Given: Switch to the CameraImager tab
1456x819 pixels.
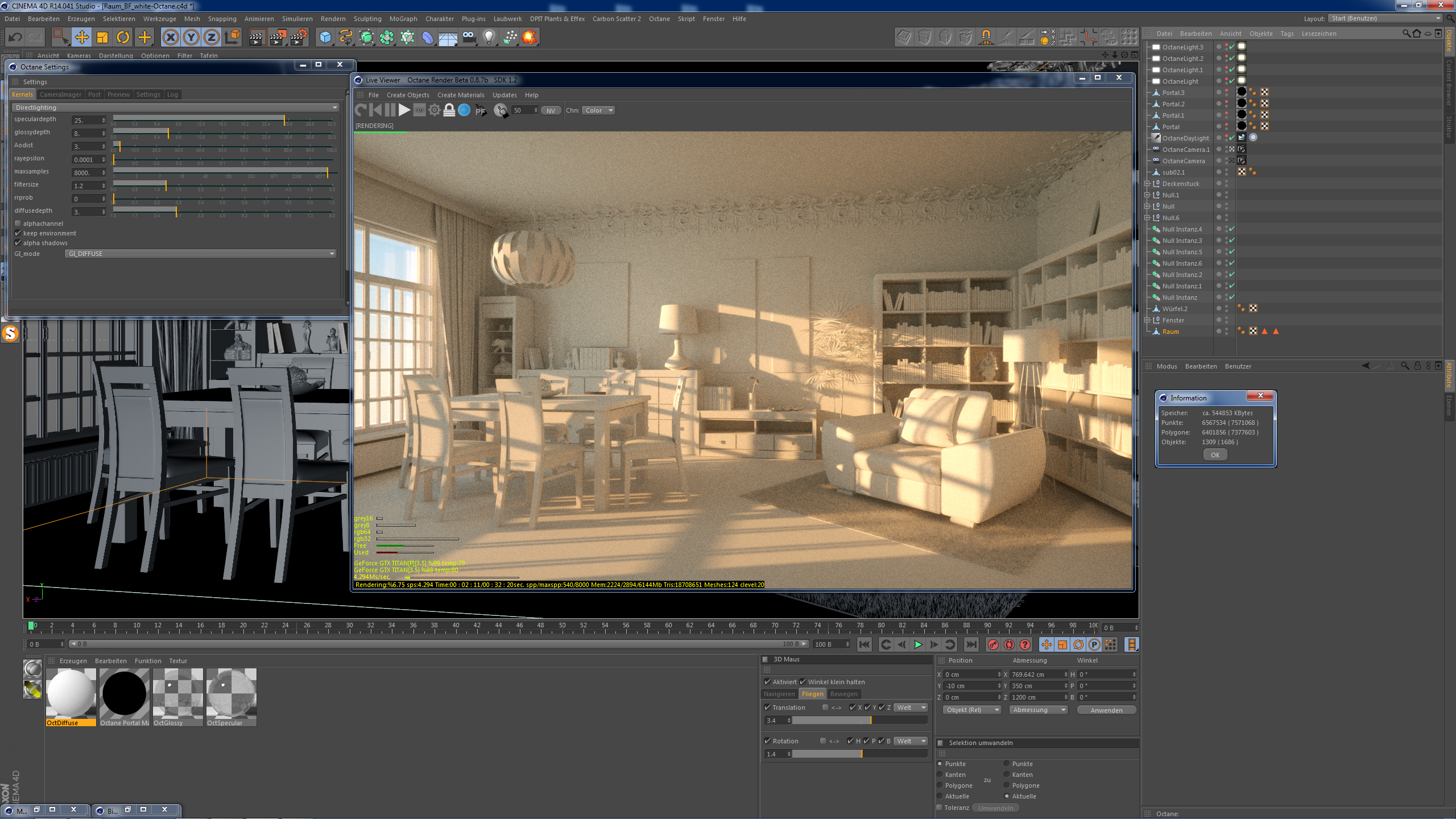Looking at the screenshot, I should pyautogui.click(x=60, y=94).
